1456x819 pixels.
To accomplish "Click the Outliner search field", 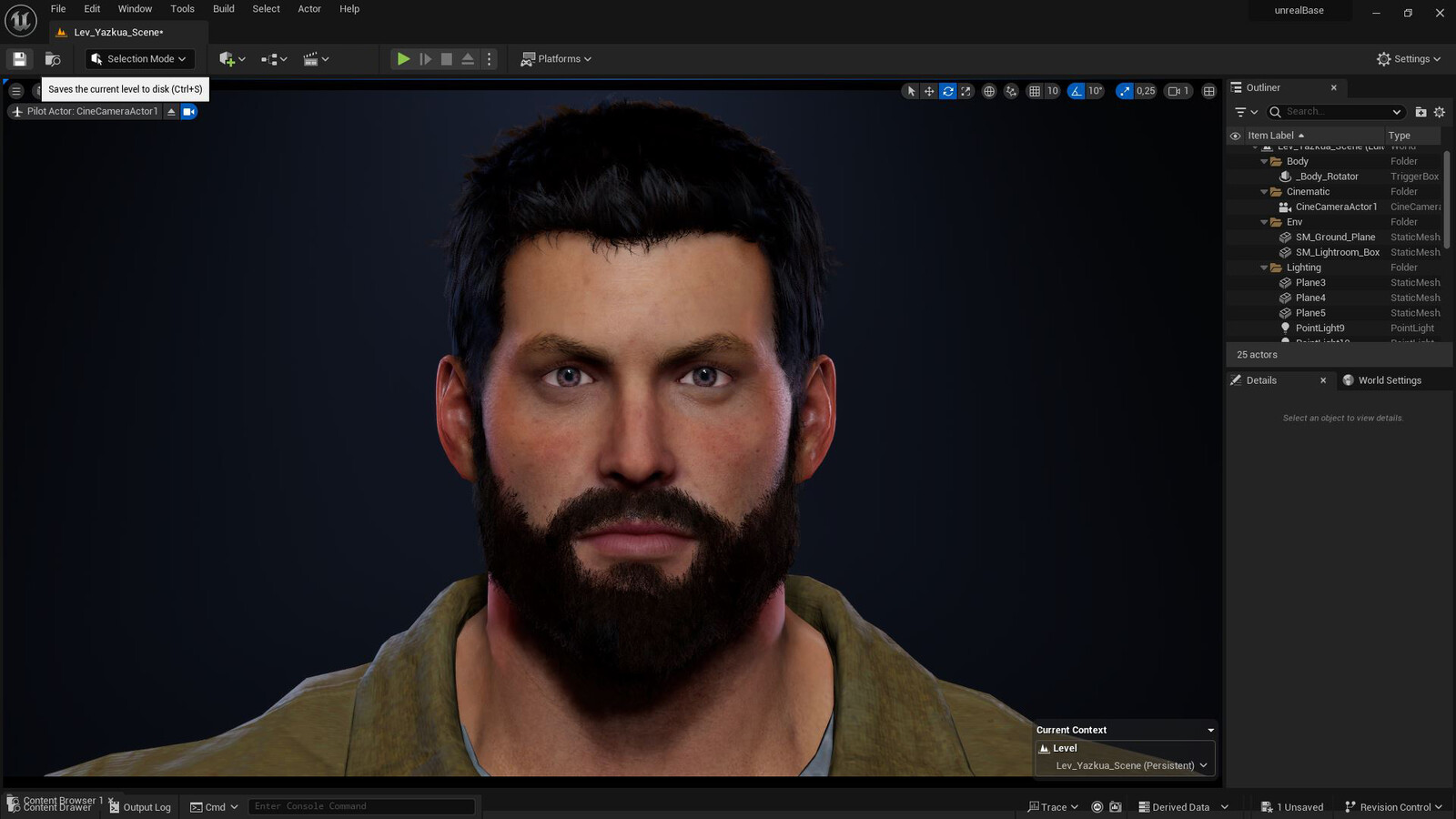I will [1336, 112].
